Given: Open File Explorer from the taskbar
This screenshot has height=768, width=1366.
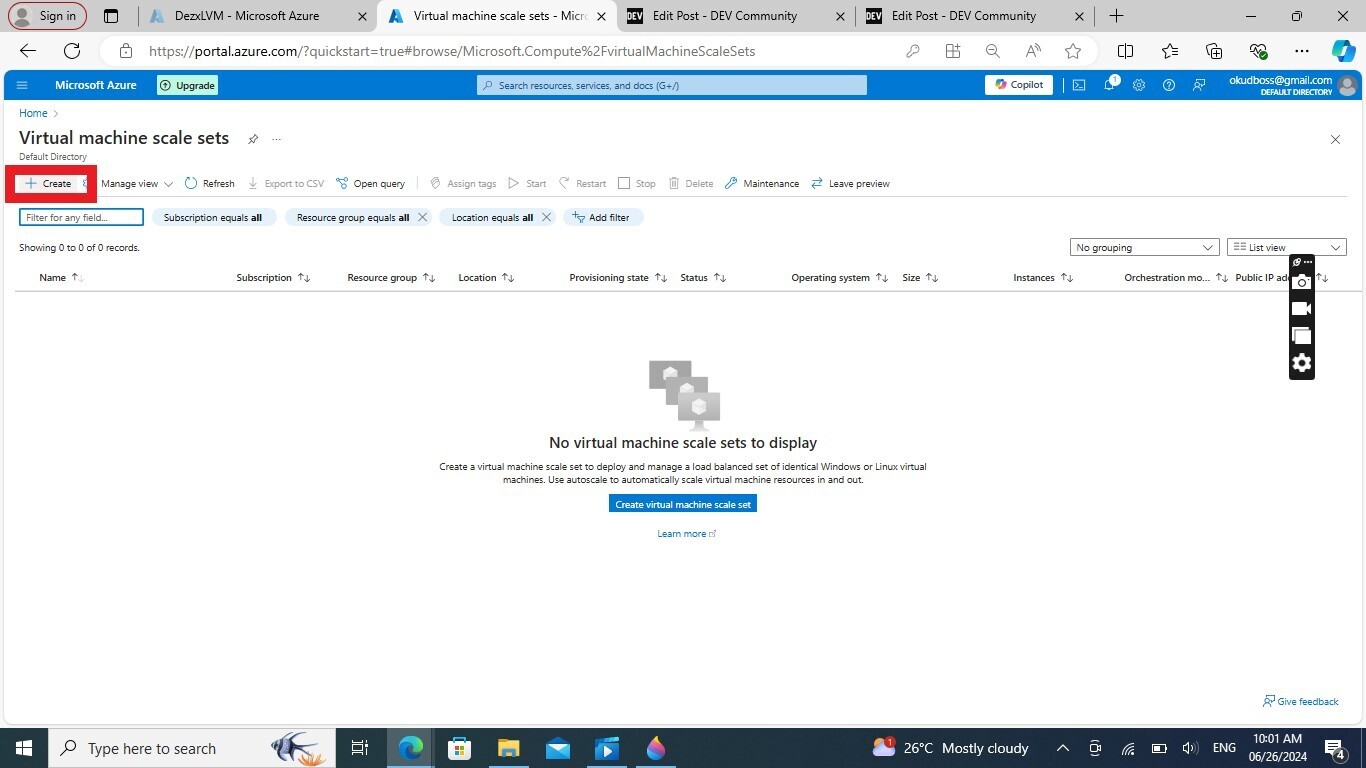Looking at the screenshot, I should 508,748.
